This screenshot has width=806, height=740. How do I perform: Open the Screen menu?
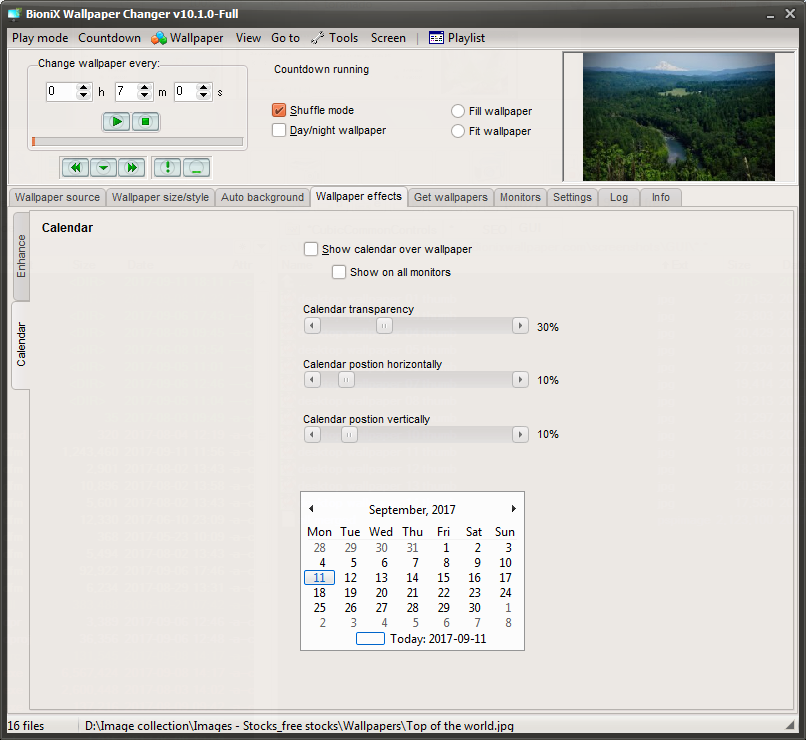coord(388,38)
